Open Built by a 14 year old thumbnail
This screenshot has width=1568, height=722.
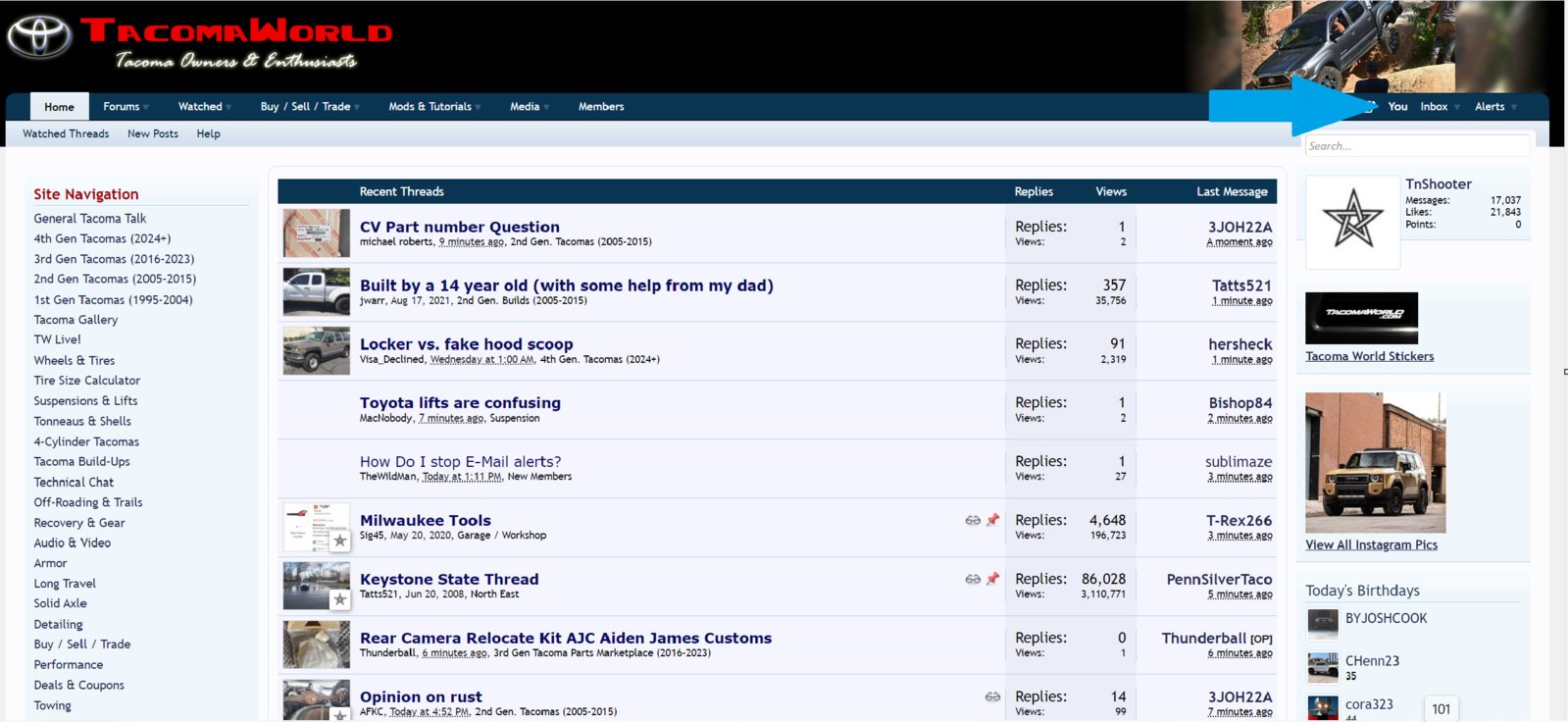(x=316, y=292)
